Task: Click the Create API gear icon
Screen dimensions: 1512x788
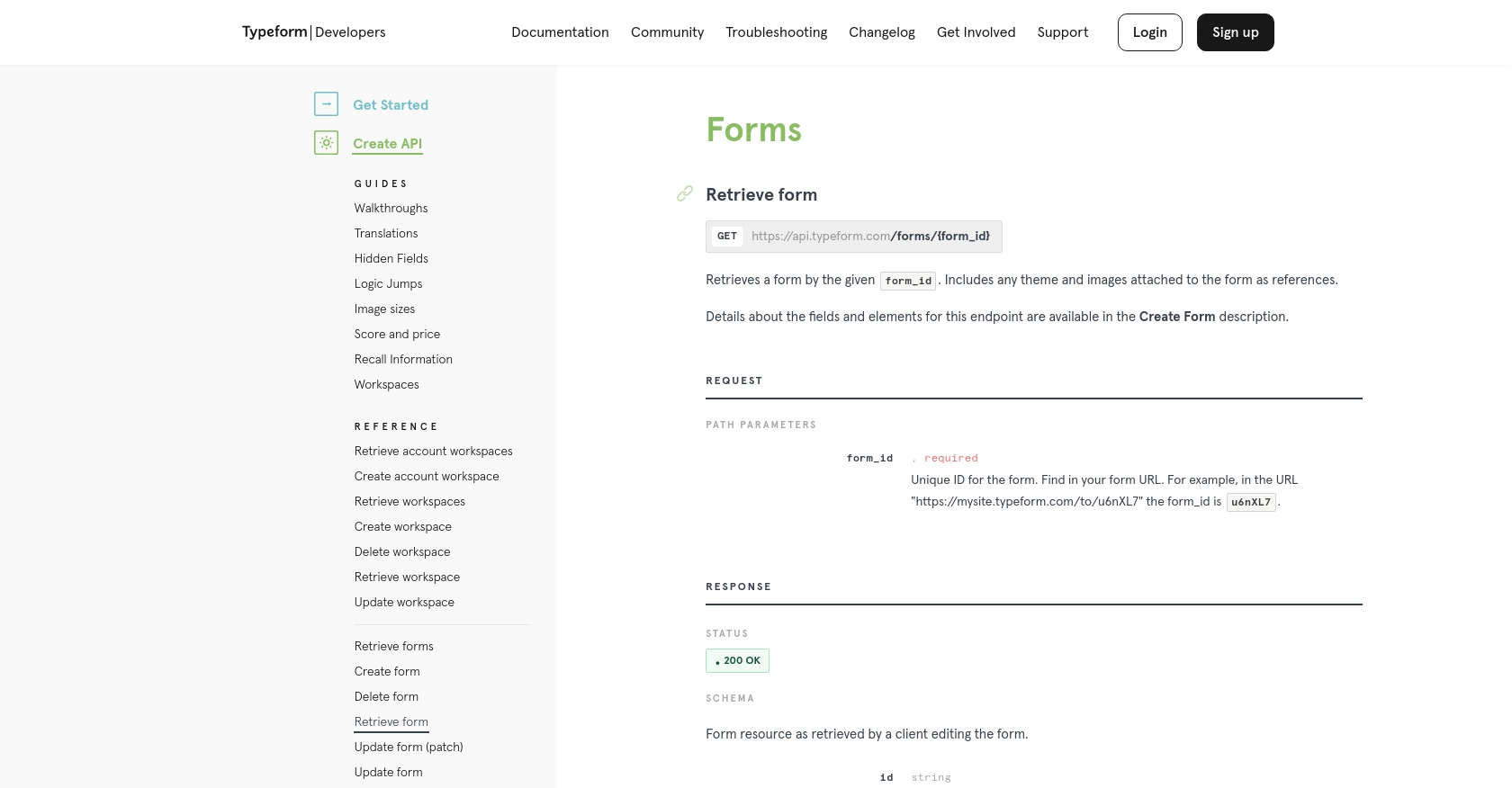Action: tap(326, 143)
